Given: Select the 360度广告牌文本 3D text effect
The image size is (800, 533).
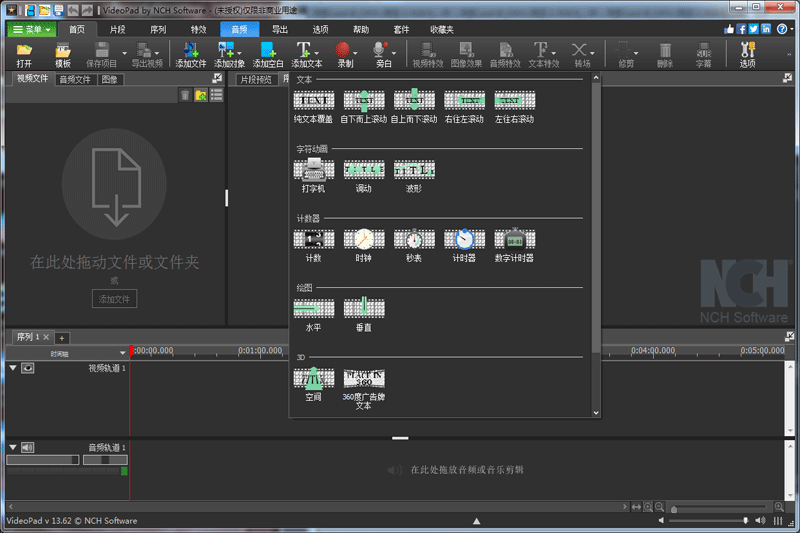Looking at the screenshot, I should coord(363,378).
